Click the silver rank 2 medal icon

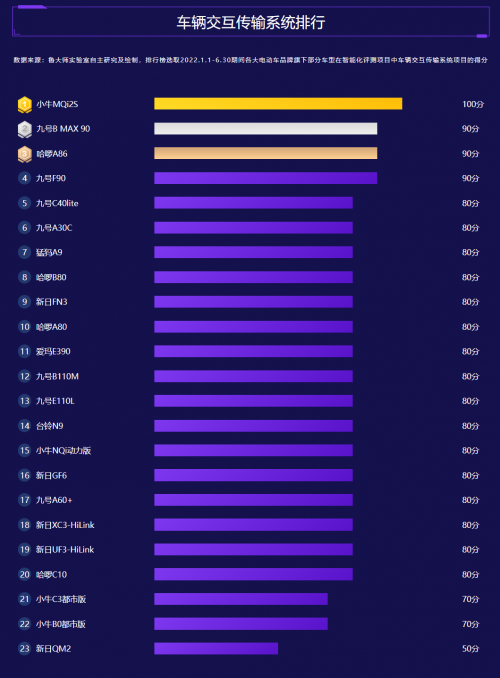pos(25,129)
